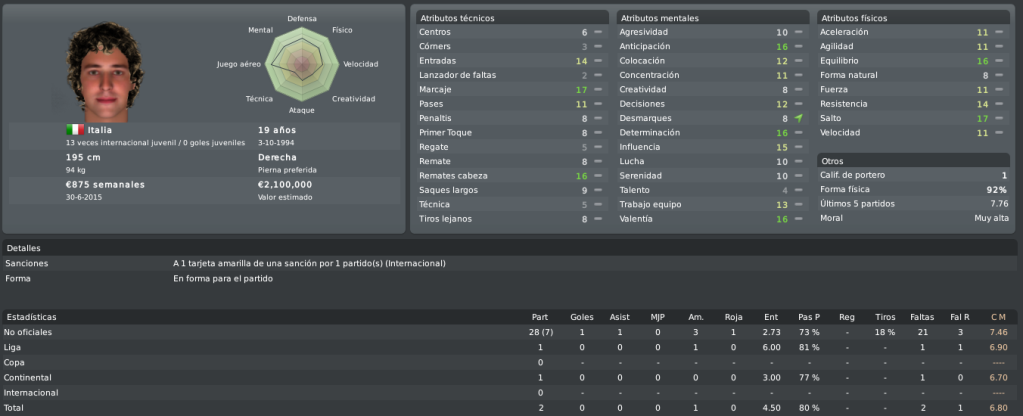Click the attribute radar polygon chart
1023x416 pixels.
click(x=301, y=64)
